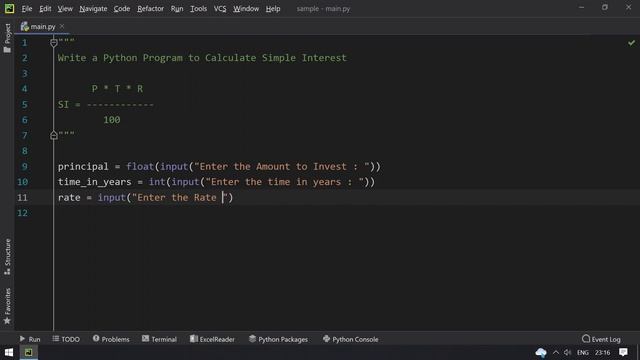The width and height of the screenshot is (640, 360).
Task: Click the int function call on line 10
Action: pos(157,182)
